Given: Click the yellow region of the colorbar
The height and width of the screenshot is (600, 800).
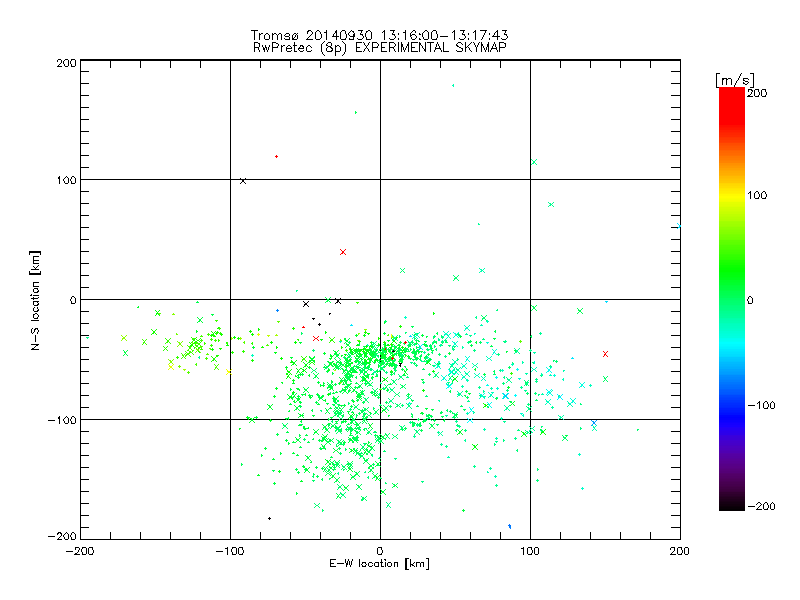Looking at the screenshot, I should coord(732,195).
